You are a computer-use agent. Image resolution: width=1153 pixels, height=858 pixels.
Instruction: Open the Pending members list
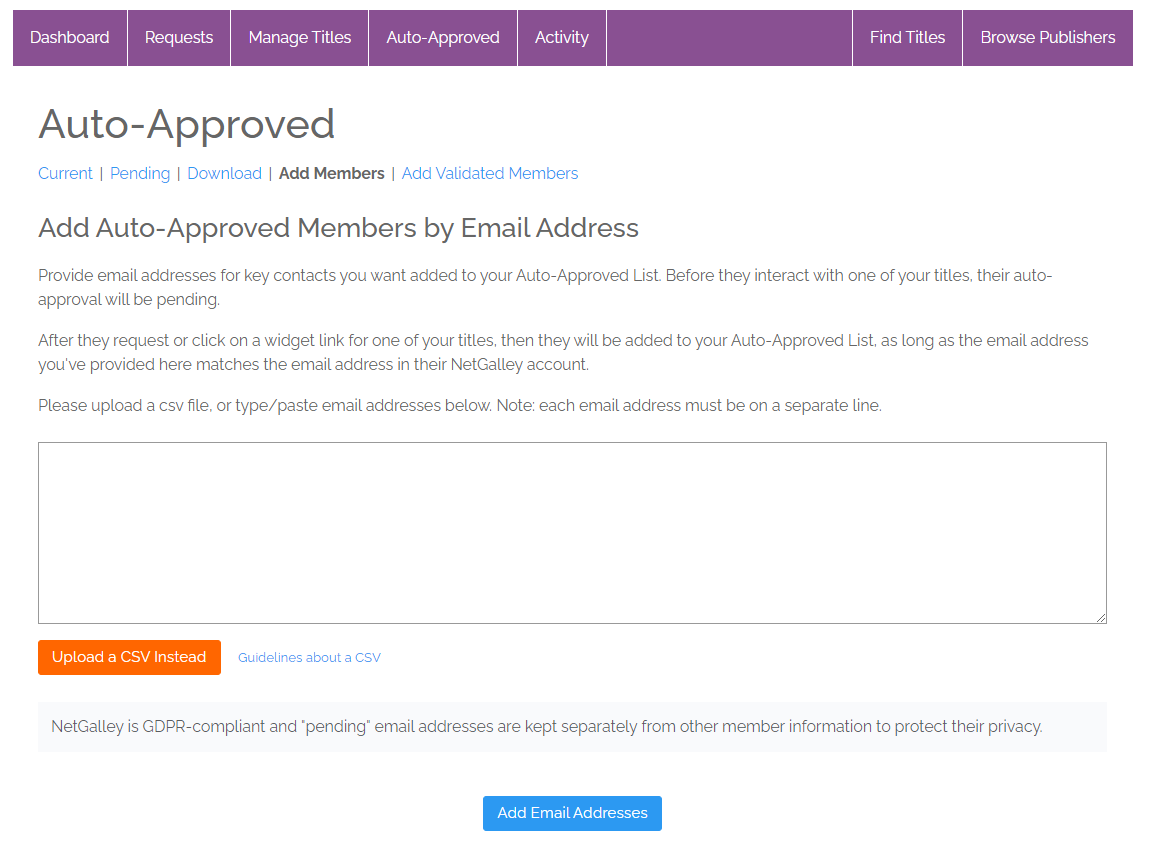pos(139,173)
